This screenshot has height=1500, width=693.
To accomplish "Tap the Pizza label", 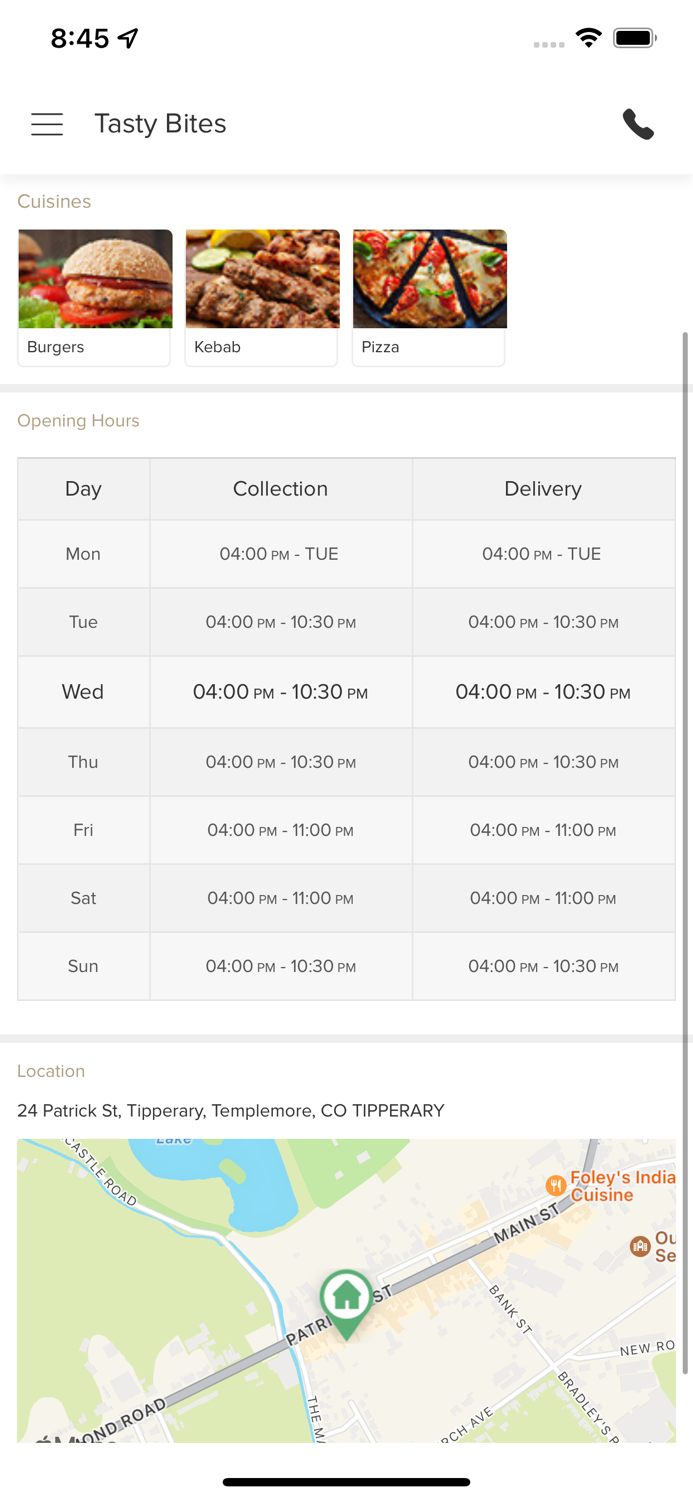I will point(380,347).
